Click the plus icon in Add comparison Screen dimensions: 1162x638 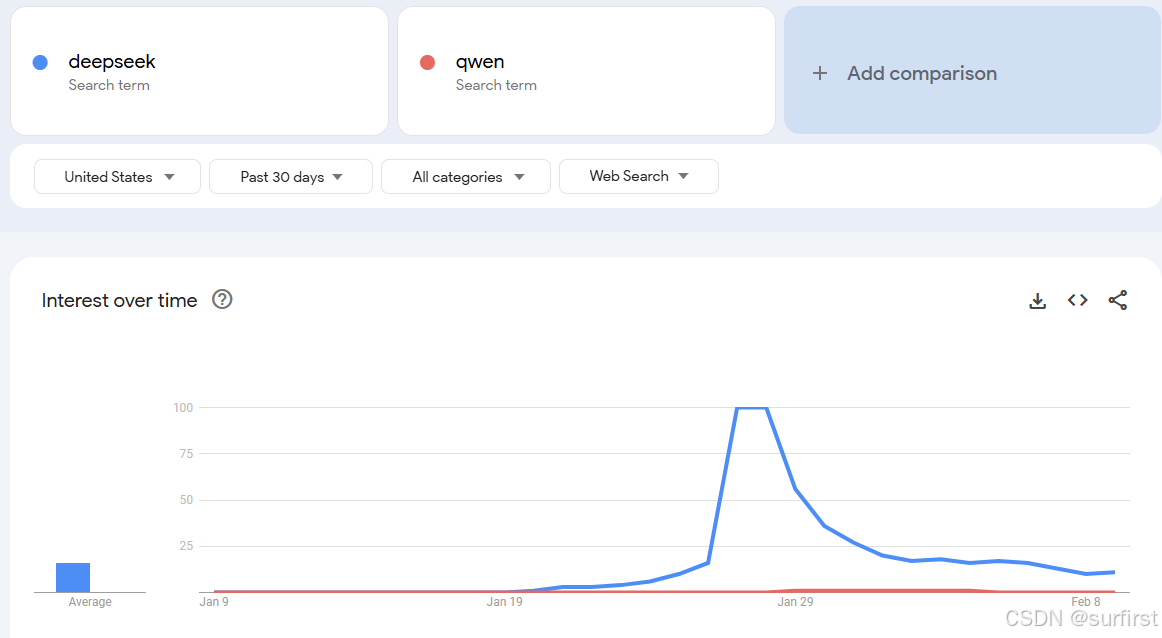(820, 73)
